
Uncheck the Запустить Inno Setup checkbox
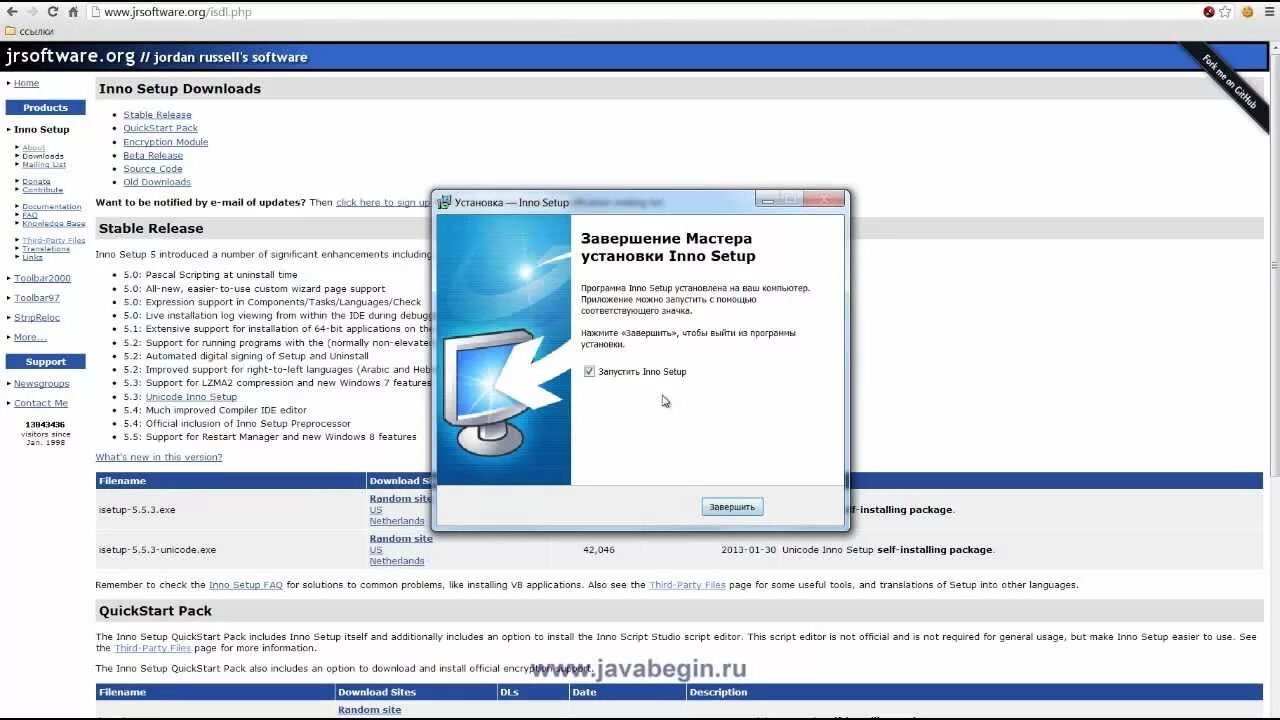(589, 371)
